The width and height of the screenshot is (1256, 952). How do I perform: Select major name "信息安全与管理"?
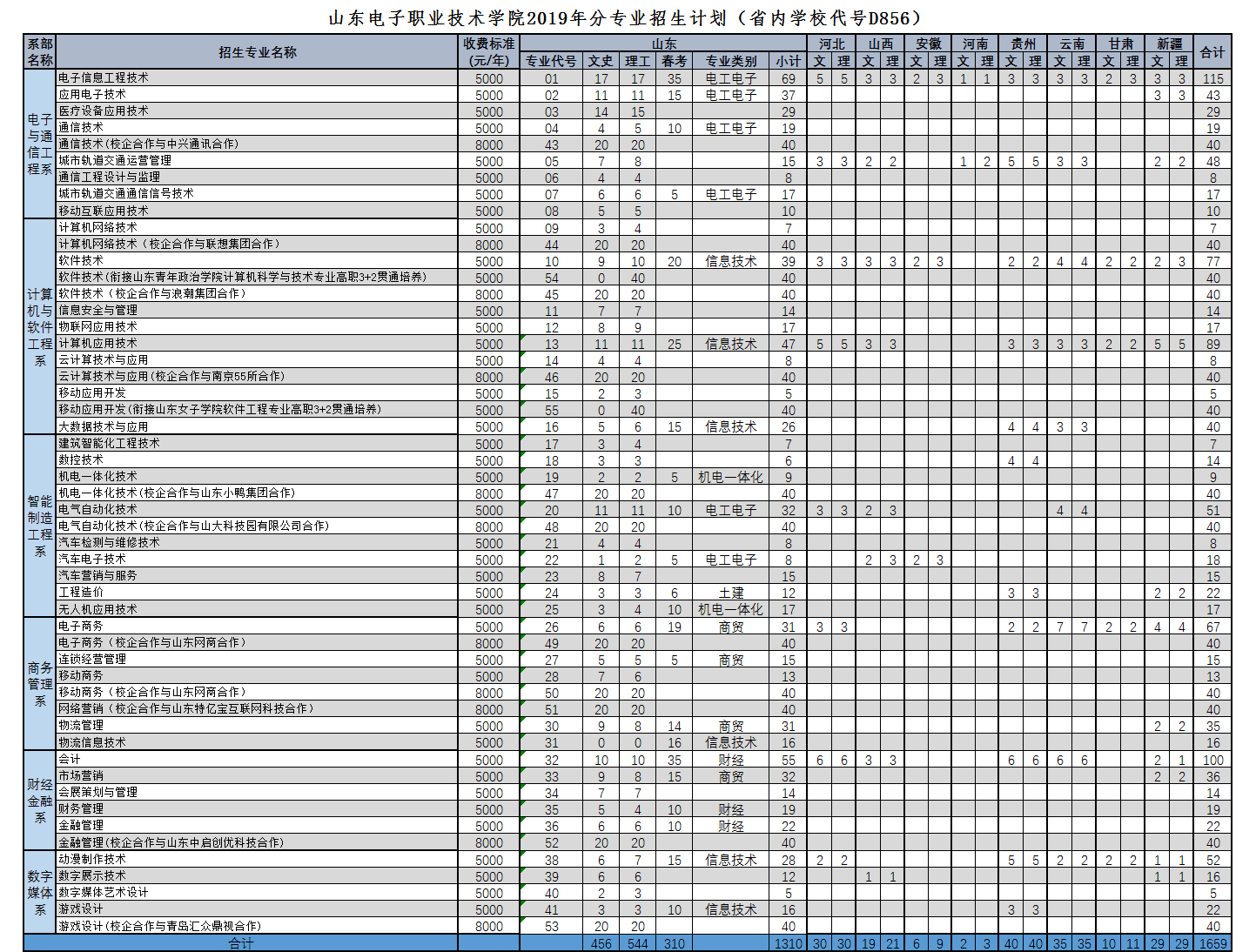tap(97, 310)
